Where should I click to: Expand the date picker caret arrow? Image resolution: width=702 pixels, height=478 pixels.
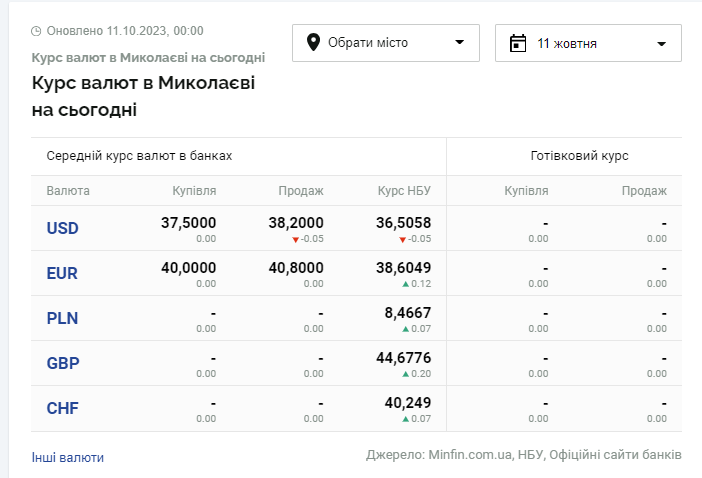(661, 44)
